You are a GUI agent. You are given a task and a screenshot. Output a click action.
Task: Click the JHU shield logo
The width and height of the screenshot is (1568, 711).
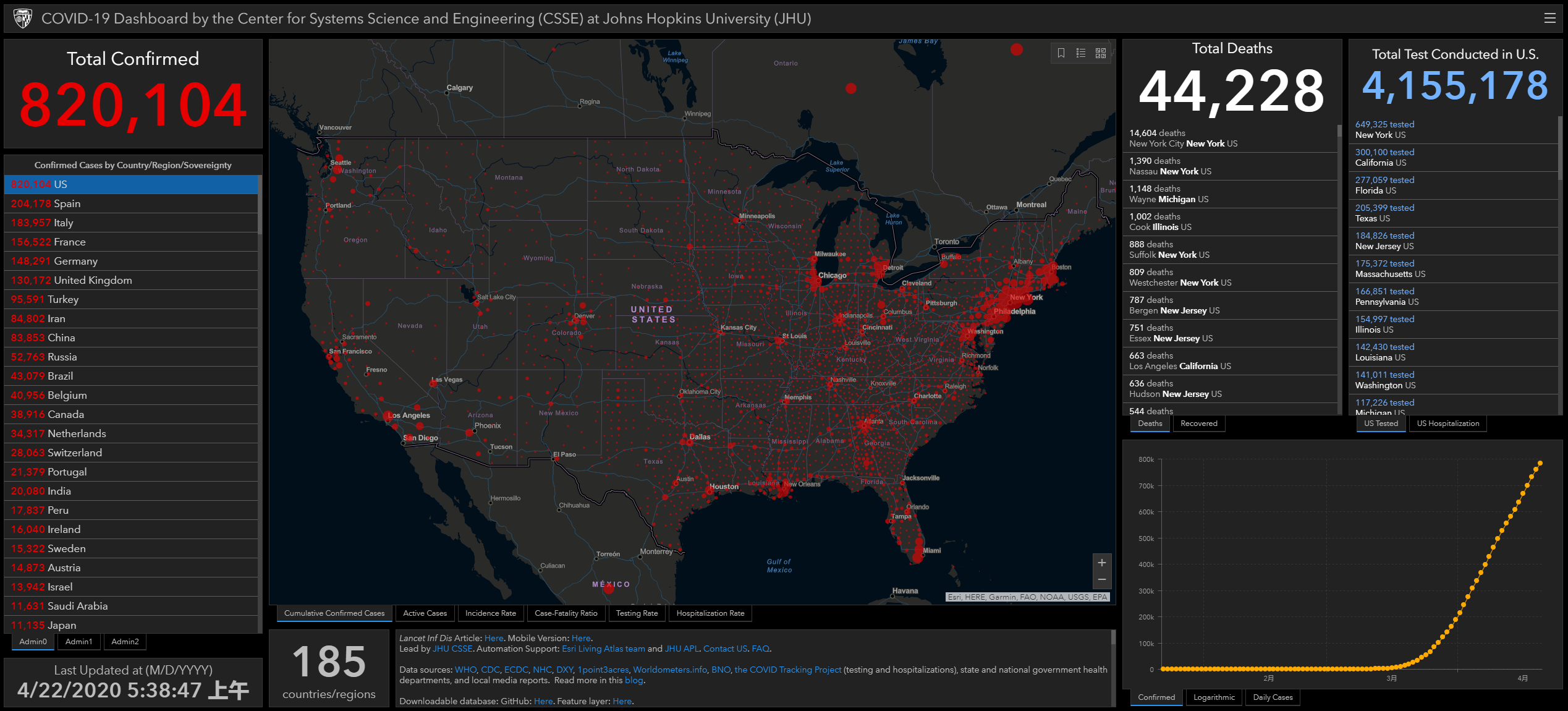pos(23,18)
